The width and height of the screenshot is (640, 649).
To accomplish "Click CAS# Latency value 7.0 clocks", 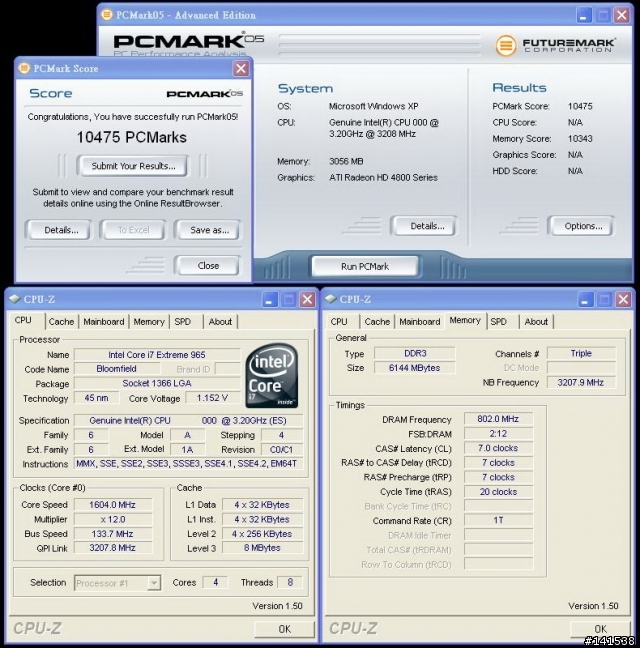I will coord(498,448).
